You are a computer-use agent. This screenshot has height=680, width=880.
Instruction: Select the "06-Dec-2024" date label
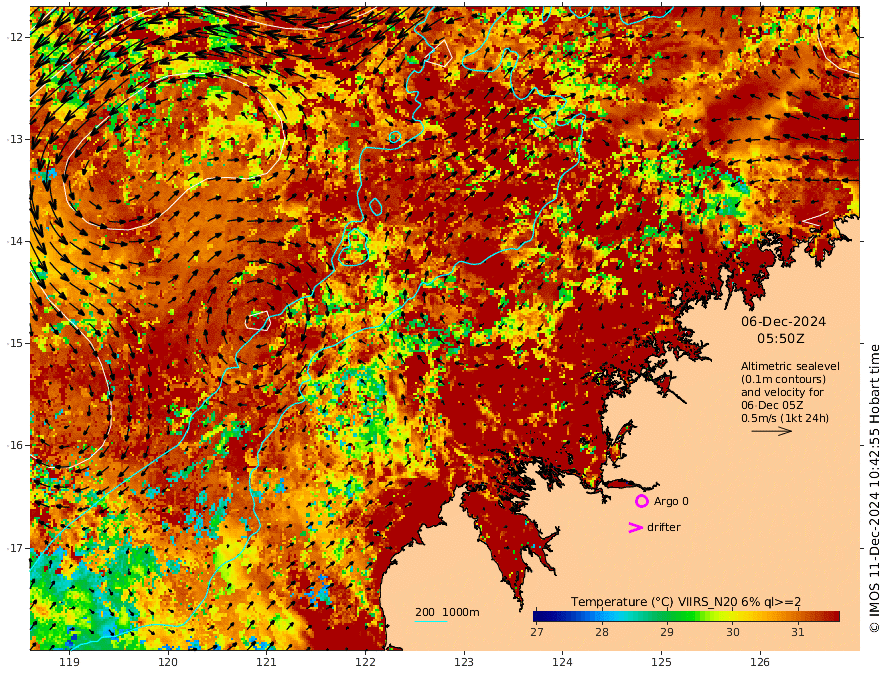[x=783, y=321]
